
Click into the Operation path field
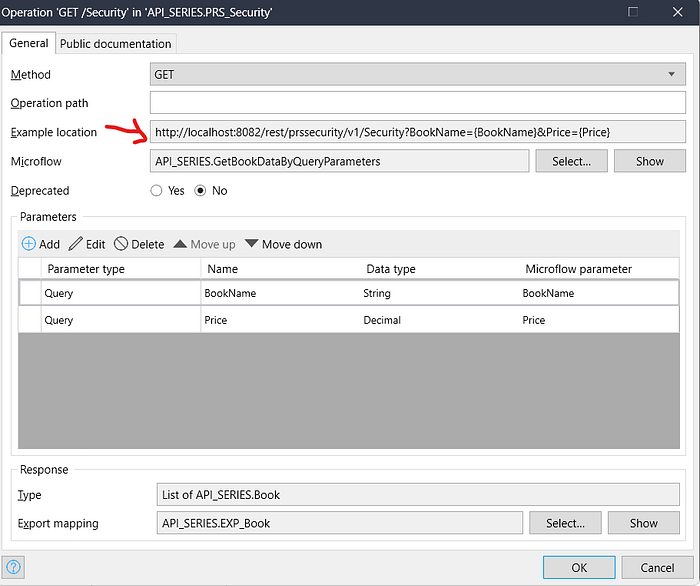(x=417, y=103)
